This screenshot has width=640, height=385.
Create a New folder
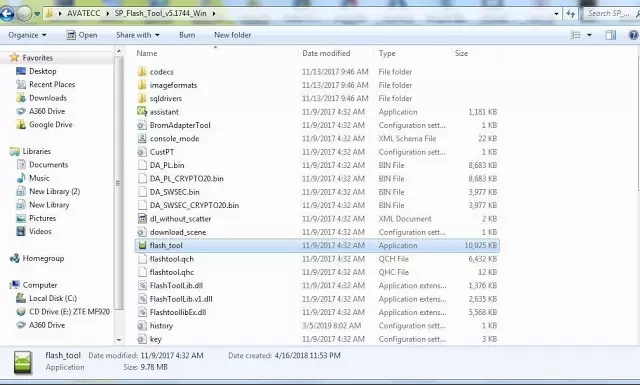point(233,35)
